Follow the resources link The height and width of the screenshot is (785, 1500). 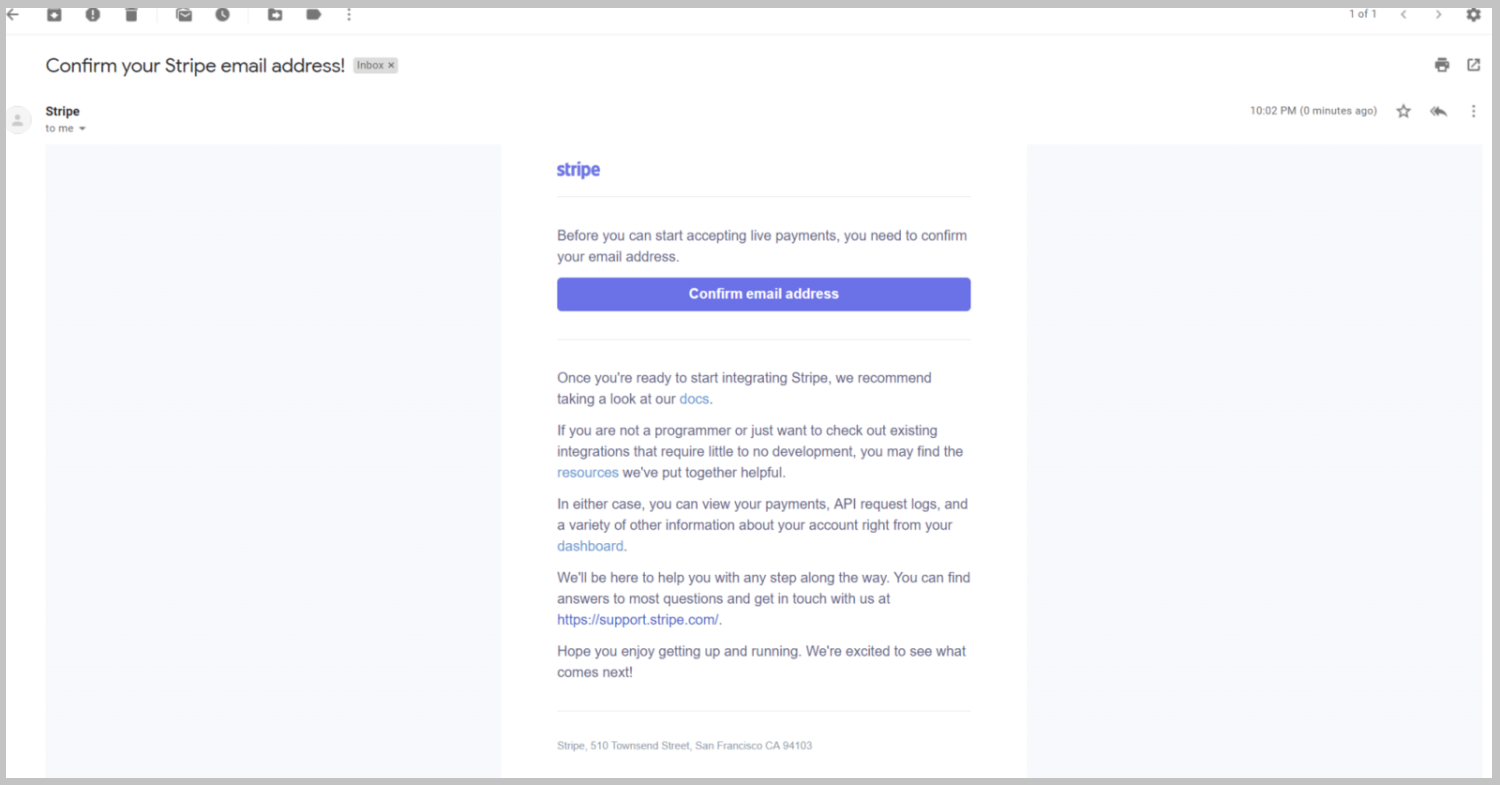[588, 472]
